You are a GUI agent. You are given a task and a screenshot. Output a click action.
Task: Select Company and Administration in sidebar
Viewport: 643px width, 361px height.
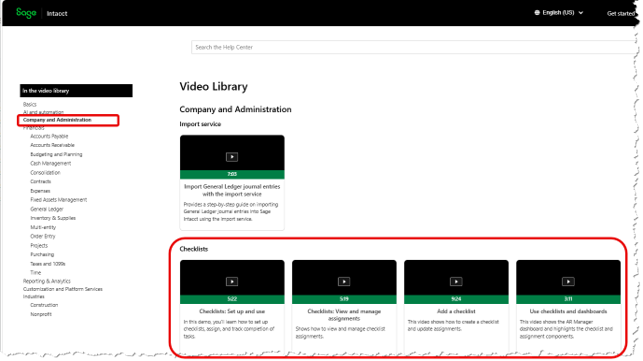[57, 120]
